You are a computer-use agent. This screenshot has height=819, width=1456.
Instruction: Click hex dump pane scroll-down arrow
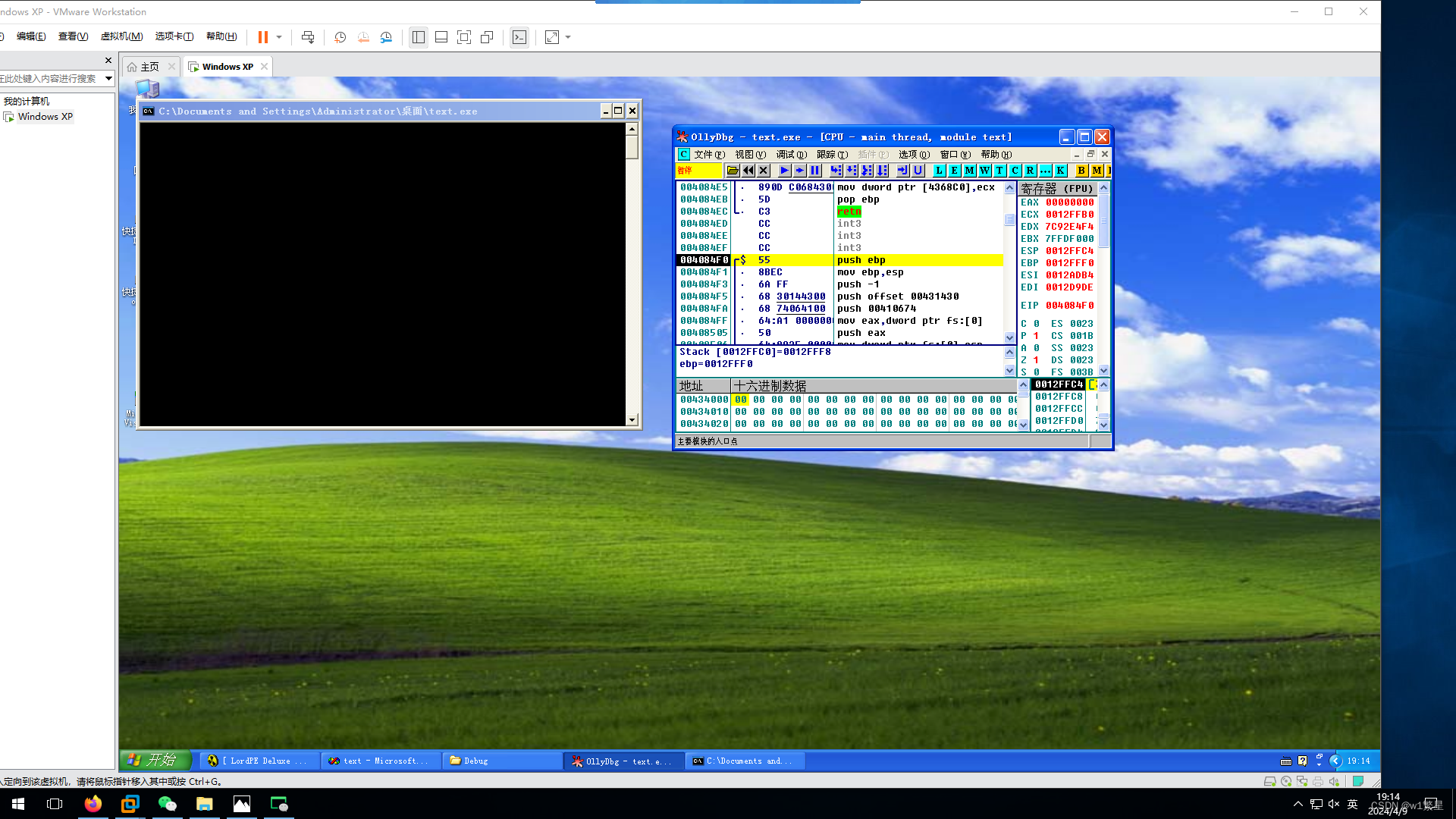[1023, 425]
